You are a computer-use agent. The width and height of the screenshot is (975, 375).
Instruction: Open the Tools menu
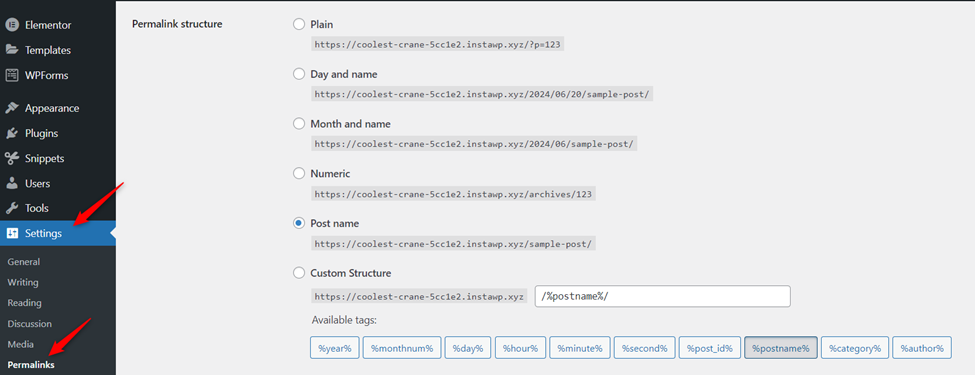tap(58, 208)
